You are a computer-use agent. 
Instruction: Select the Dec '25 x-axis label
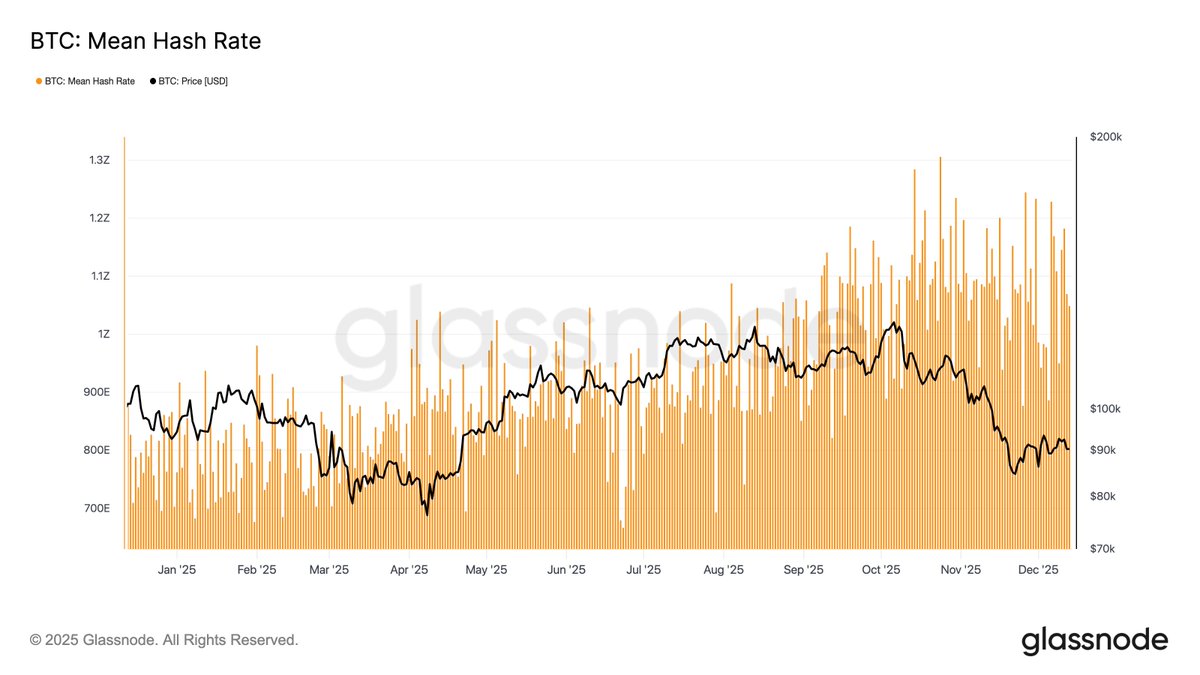[x=1038, y=570]
